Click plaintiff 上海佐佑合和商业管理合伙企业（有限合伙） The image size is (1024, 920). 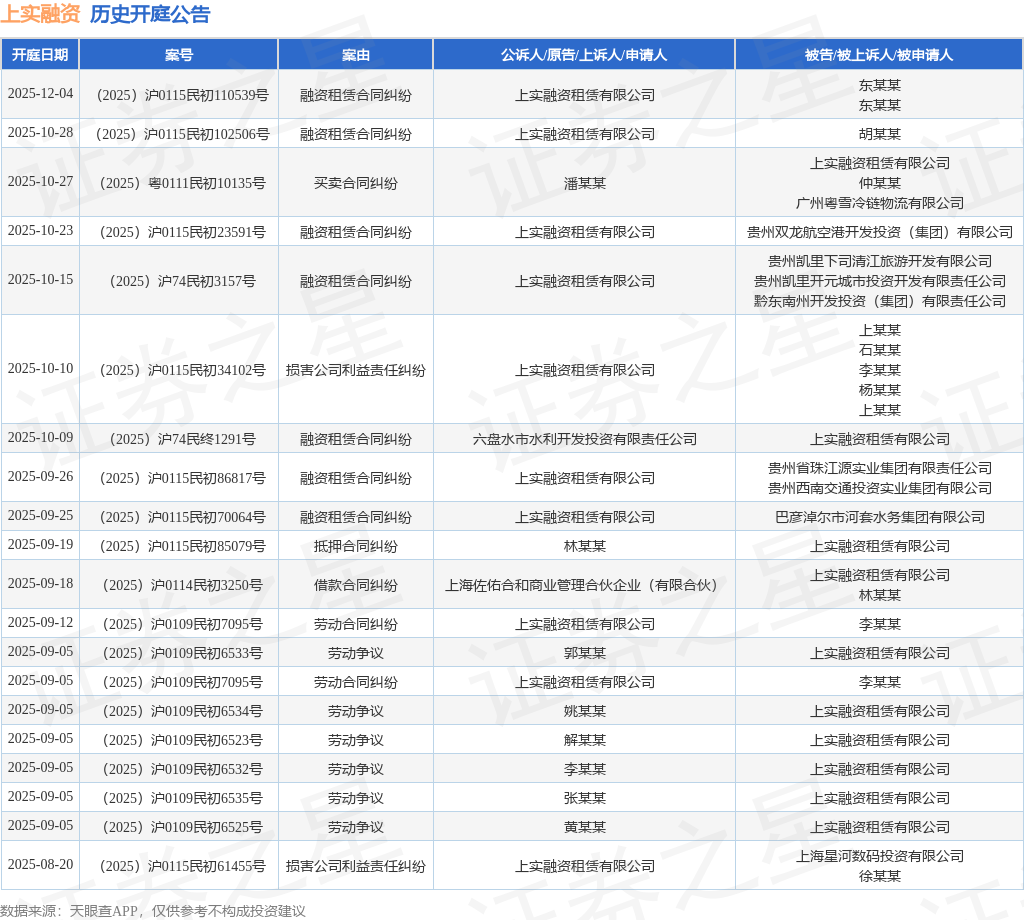(584, 586)
